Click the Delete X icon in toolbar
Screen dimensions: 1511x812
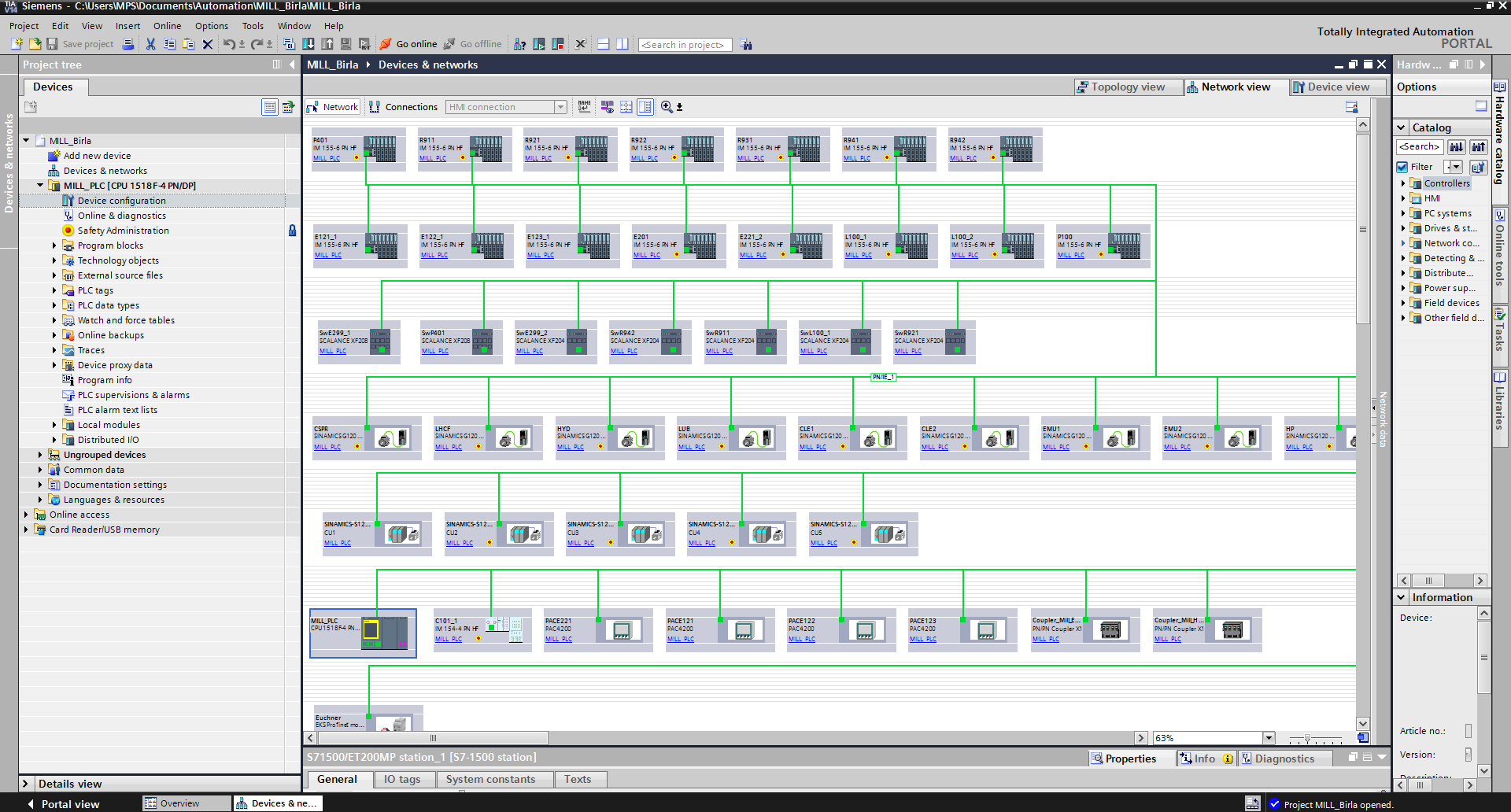pos(208,44)
